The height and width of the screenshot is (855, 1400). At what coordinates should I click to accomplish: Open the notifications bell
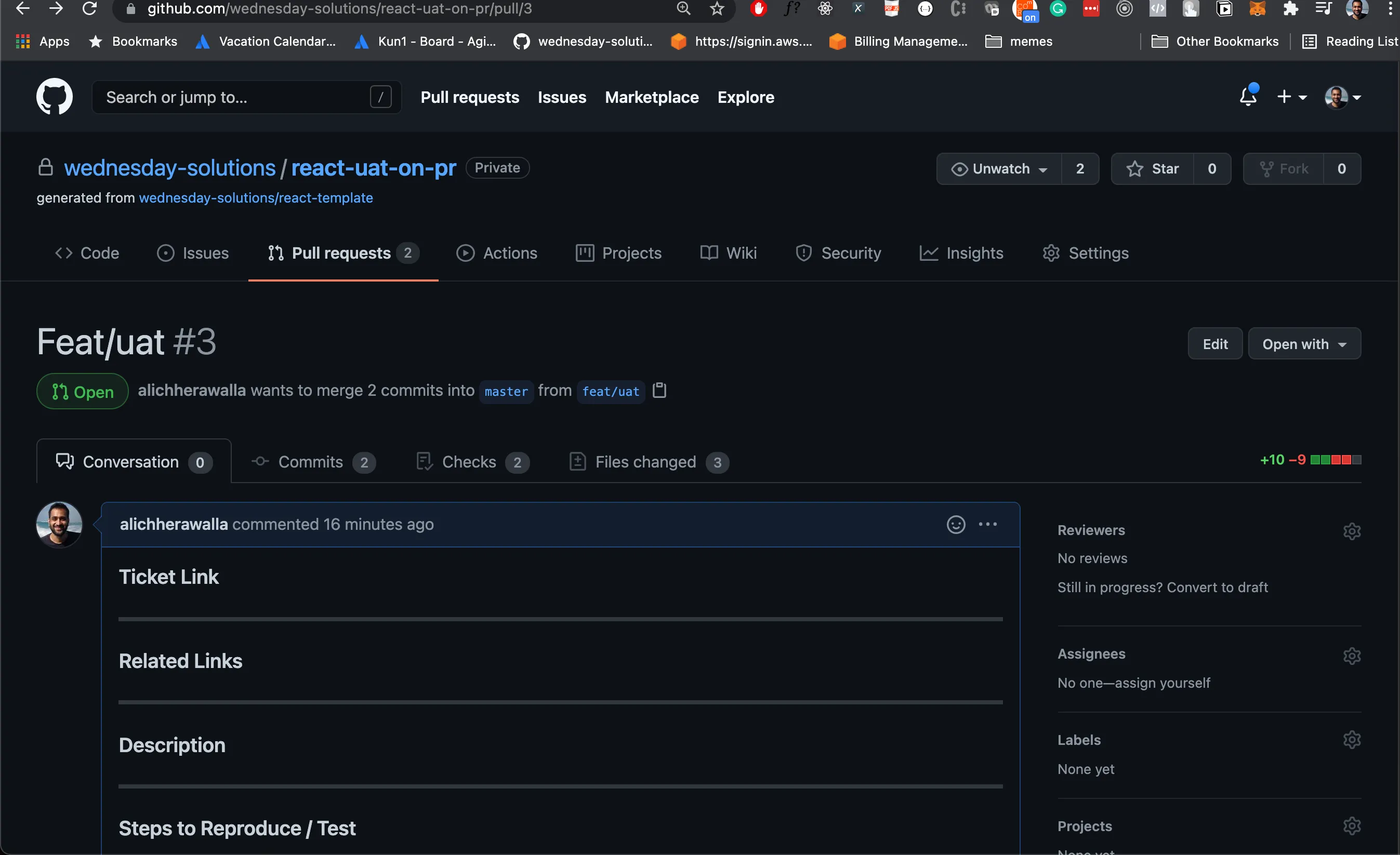point(1248,96)
